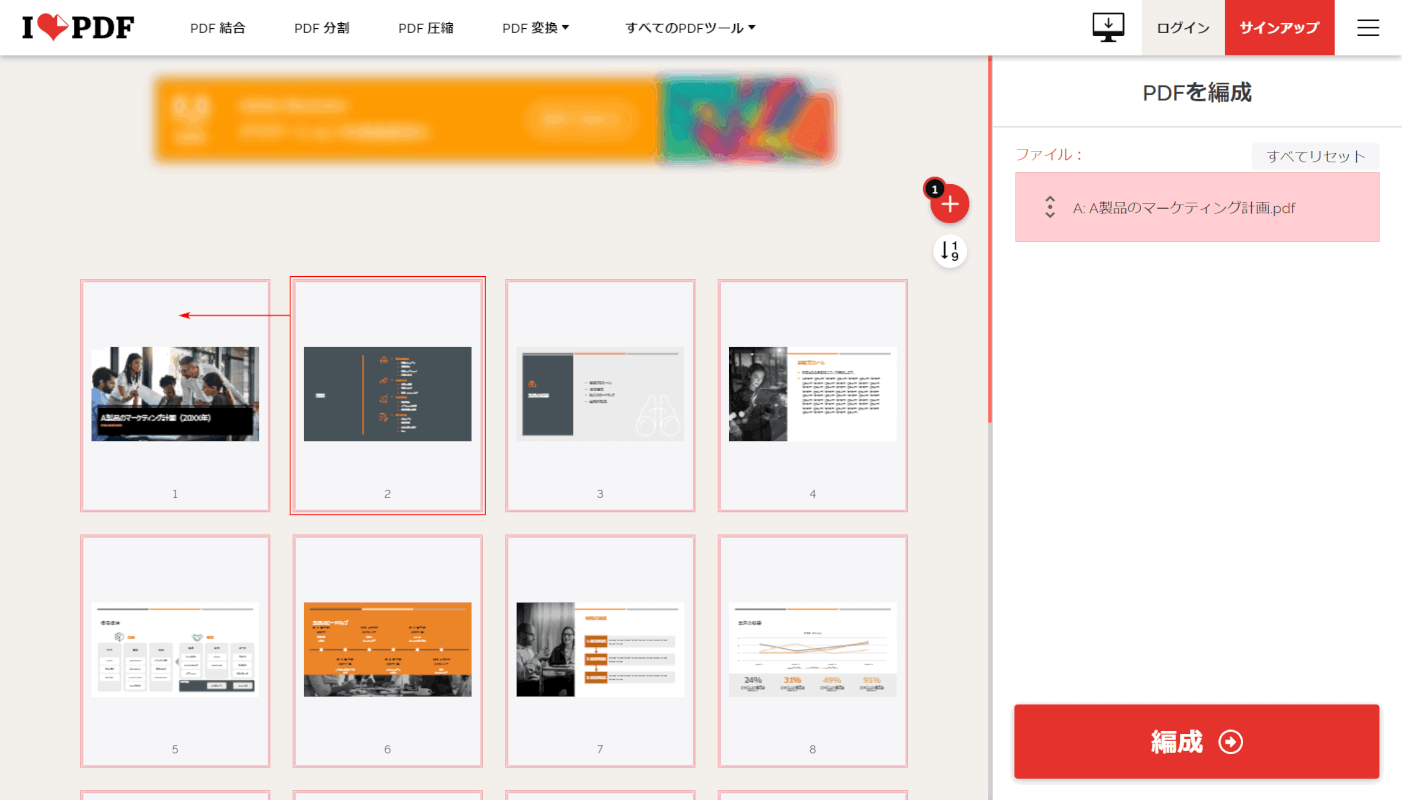Click the iLovePDF logo

[78, 28]
